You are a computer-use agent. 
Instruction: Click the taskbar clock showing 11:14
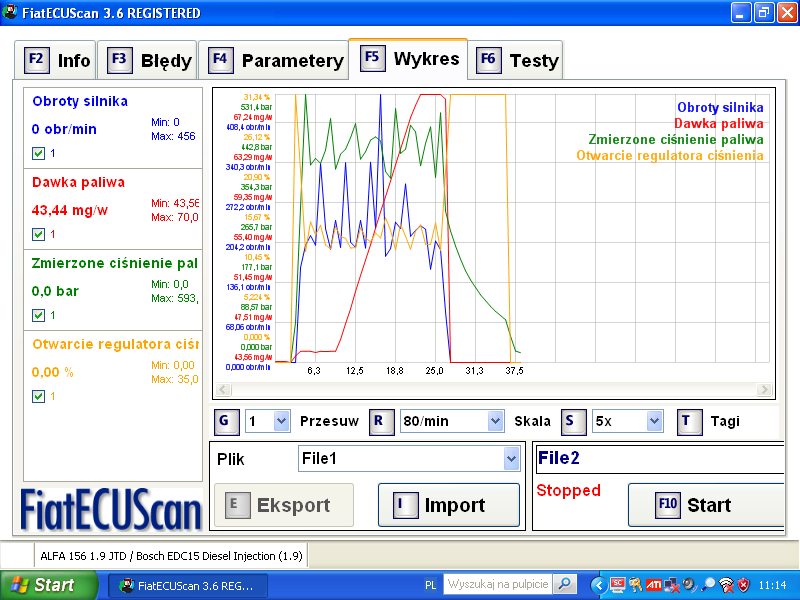coord(772,585)
